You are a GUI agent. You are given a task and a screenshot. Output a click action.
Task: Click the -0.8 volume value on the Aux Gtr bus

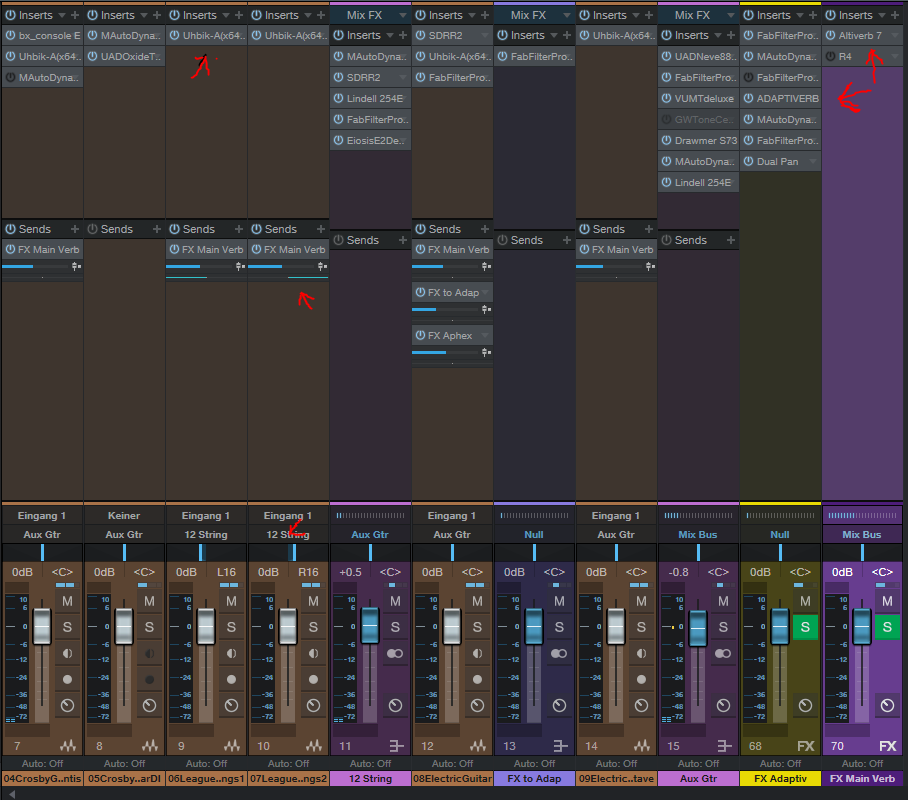pos(679,572)
